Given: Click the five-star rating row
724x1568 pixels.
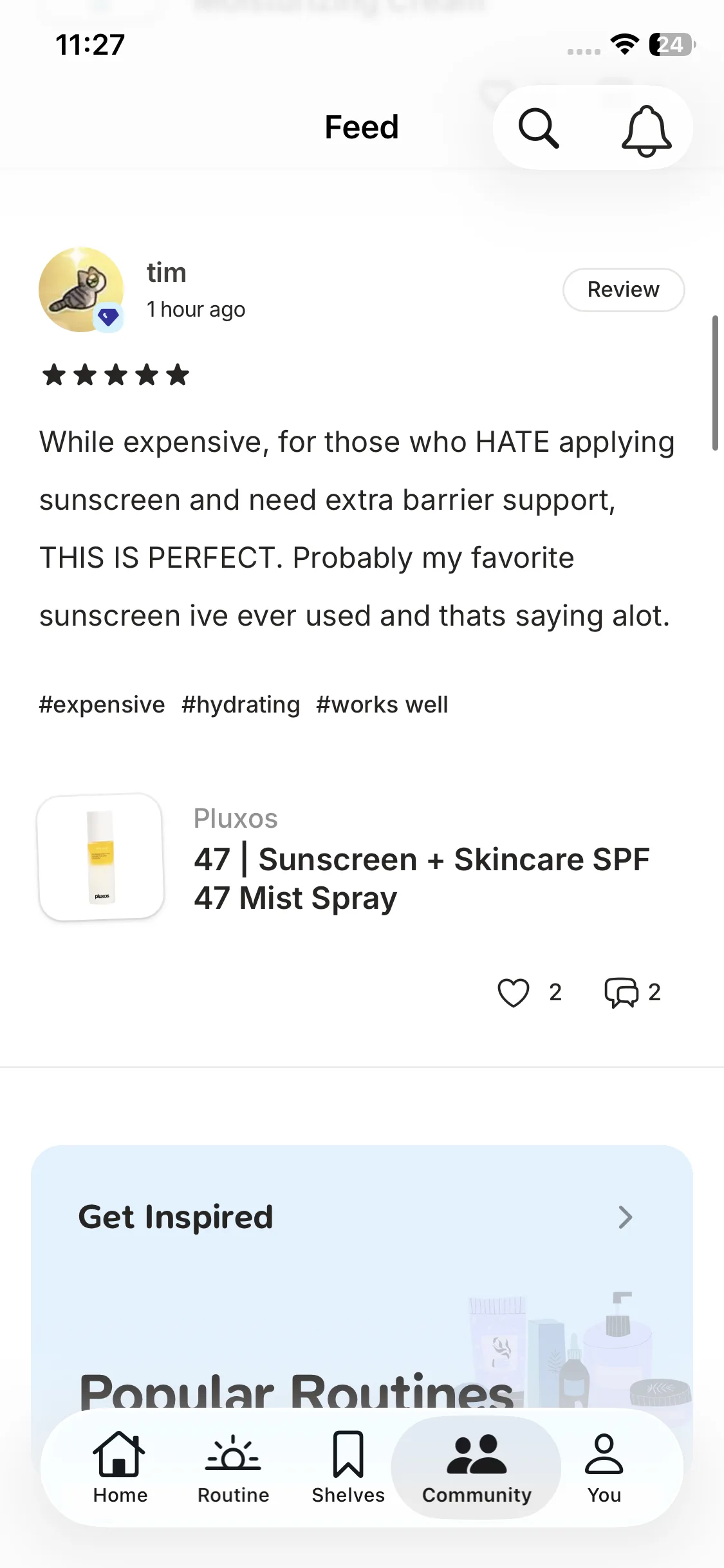Looking at the screenshot, I should 116,375.
